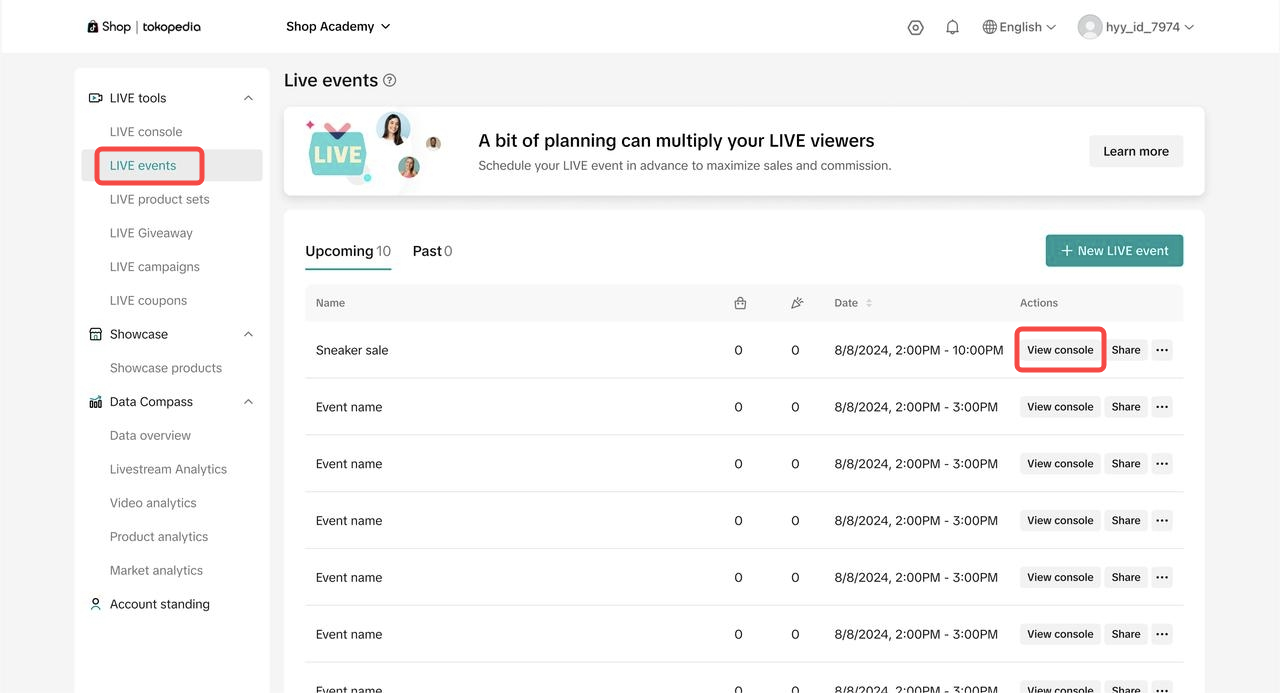
Task: Click the Learn more banner button
Action: (x=1135, y=151)
